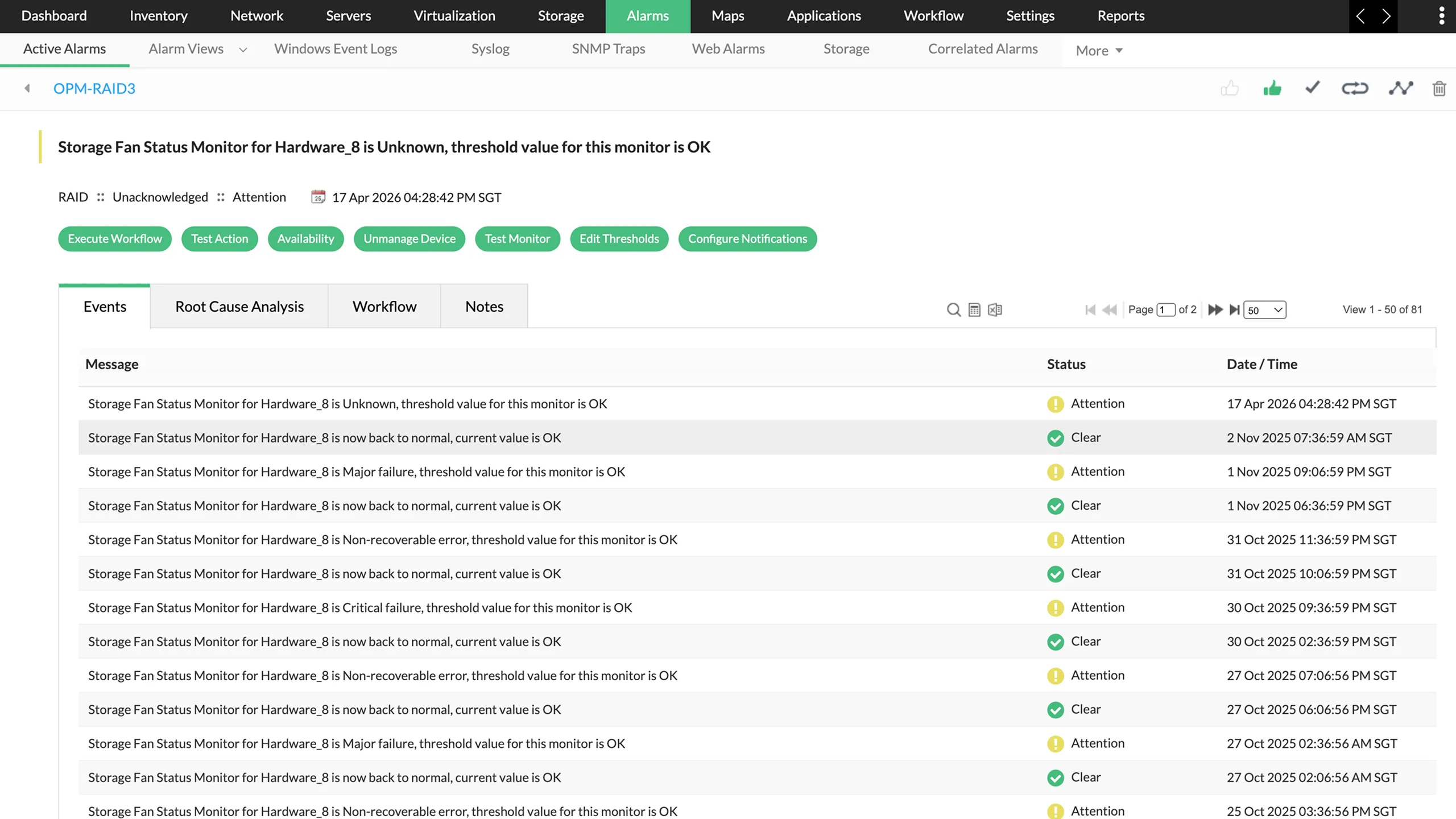Open alarm escalation with the loop icon
This screenshot has width=1456, height=819.
[x=1355, y=88]
